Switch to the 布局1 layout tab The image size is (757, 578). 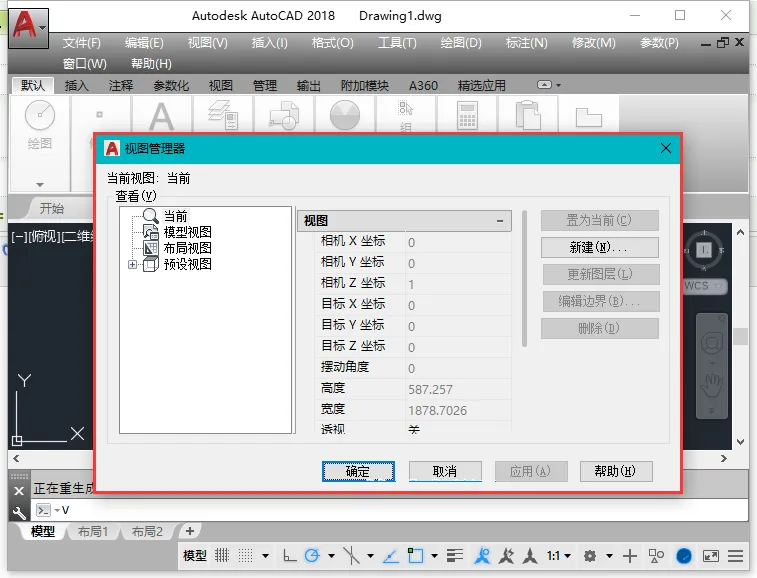tap(93, 532)
